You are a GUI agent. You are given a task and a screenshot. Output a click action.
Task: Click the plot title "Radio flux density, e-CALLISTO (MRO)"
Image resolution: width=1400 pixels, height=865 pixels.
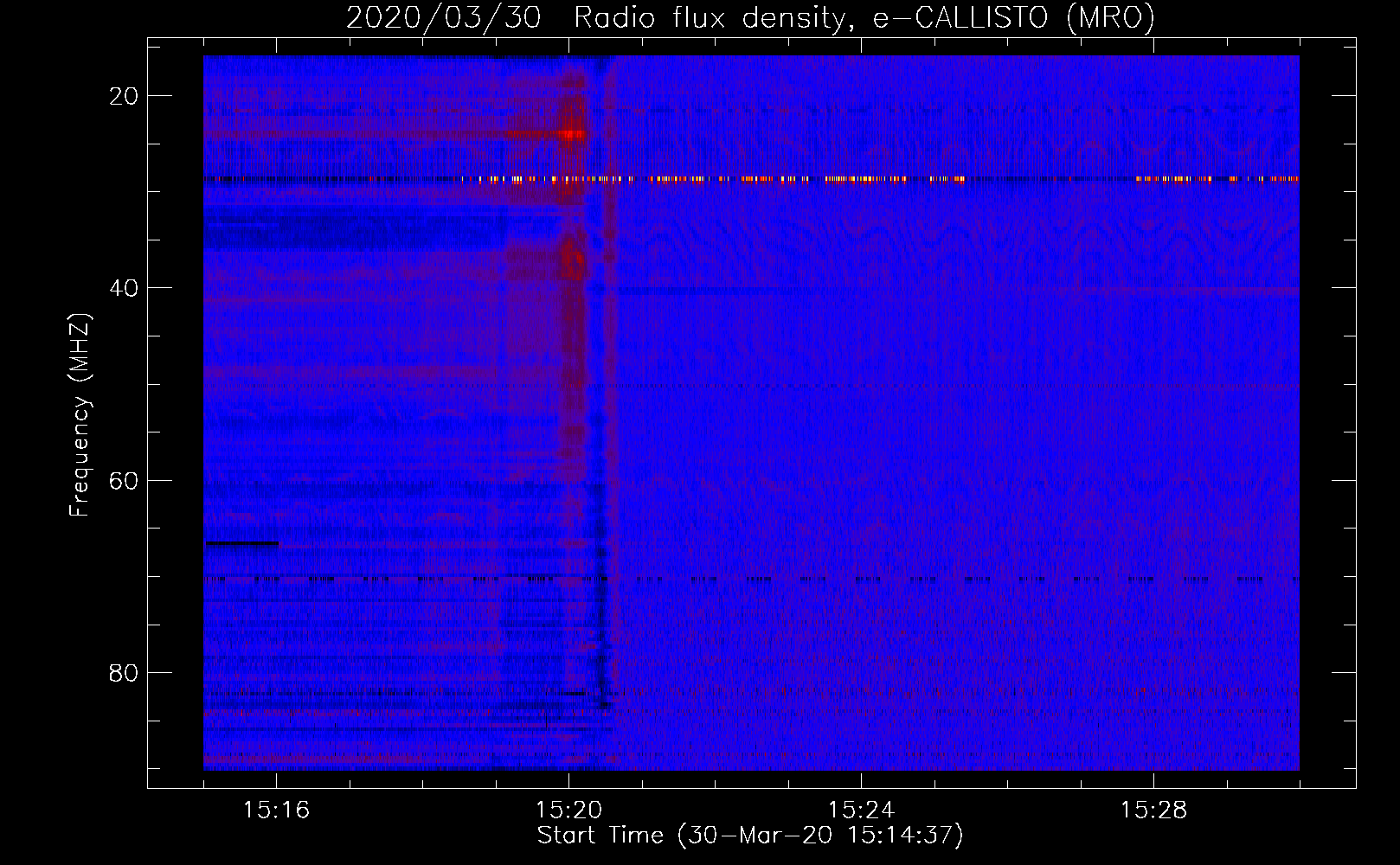tap(864, 18)
